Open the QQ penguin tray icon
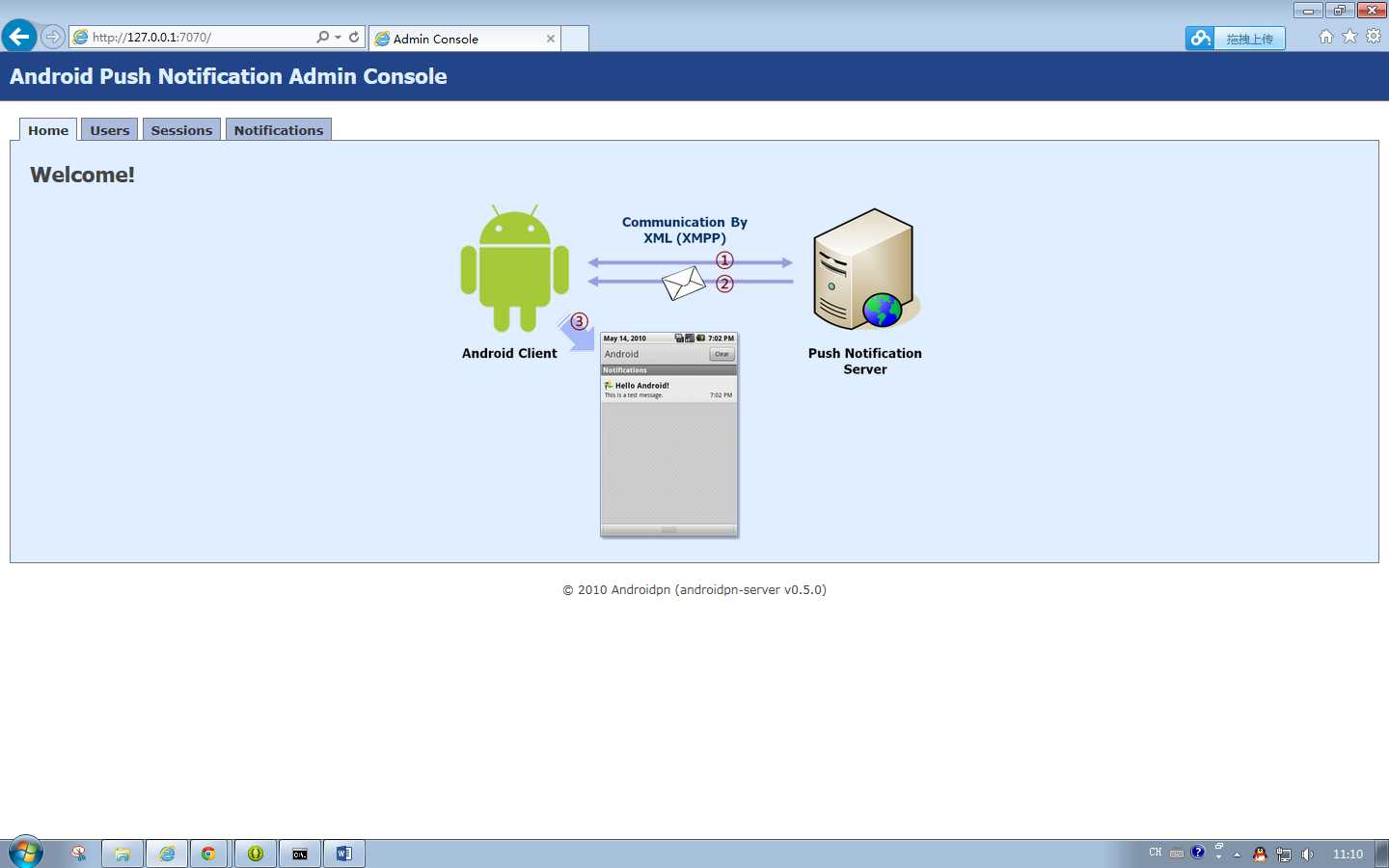1389x868 pixels. tap(1260, 854)
